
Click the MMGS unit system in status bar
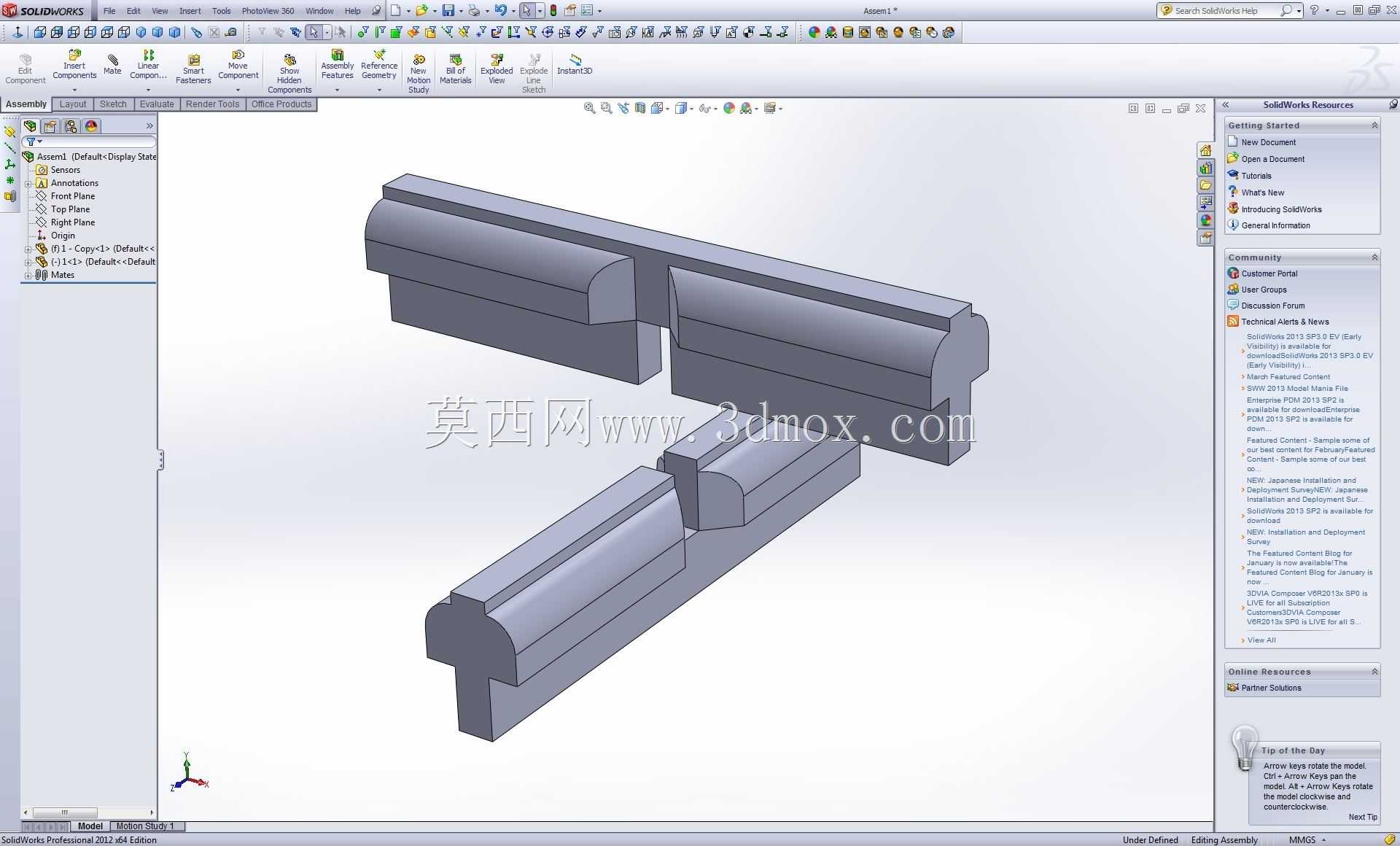point(1302,840)
